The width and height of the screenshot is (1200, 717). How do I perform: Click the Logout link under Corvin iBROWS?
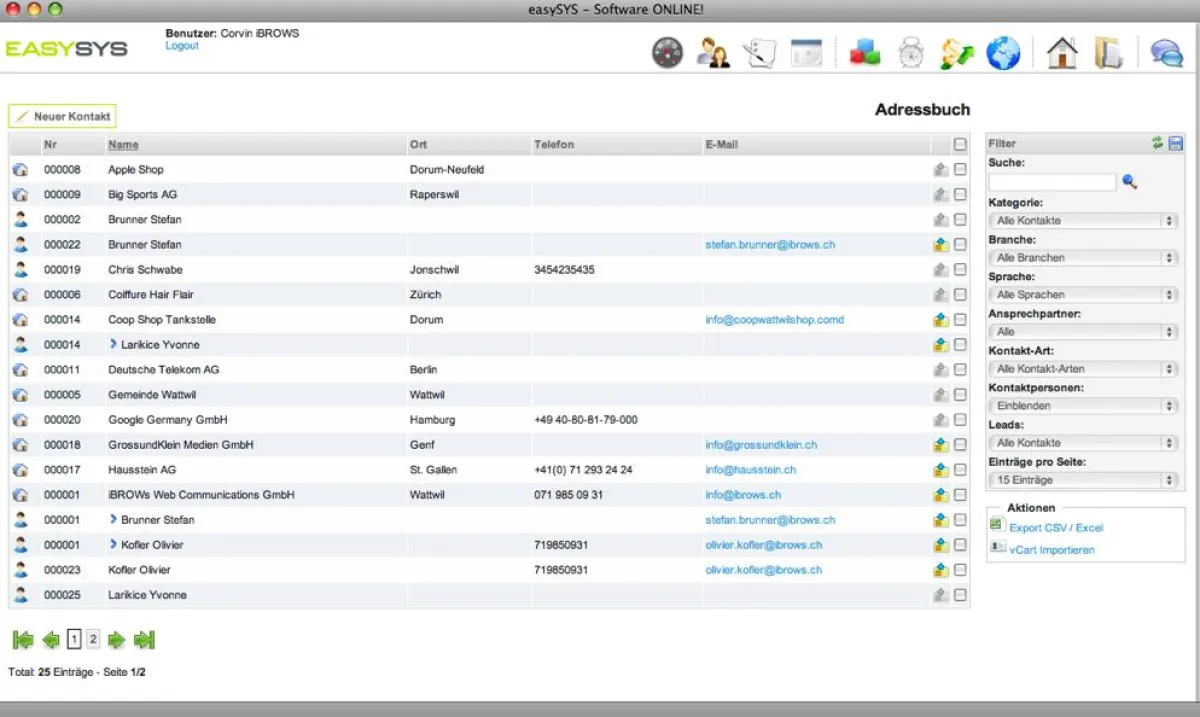(182, 45)
